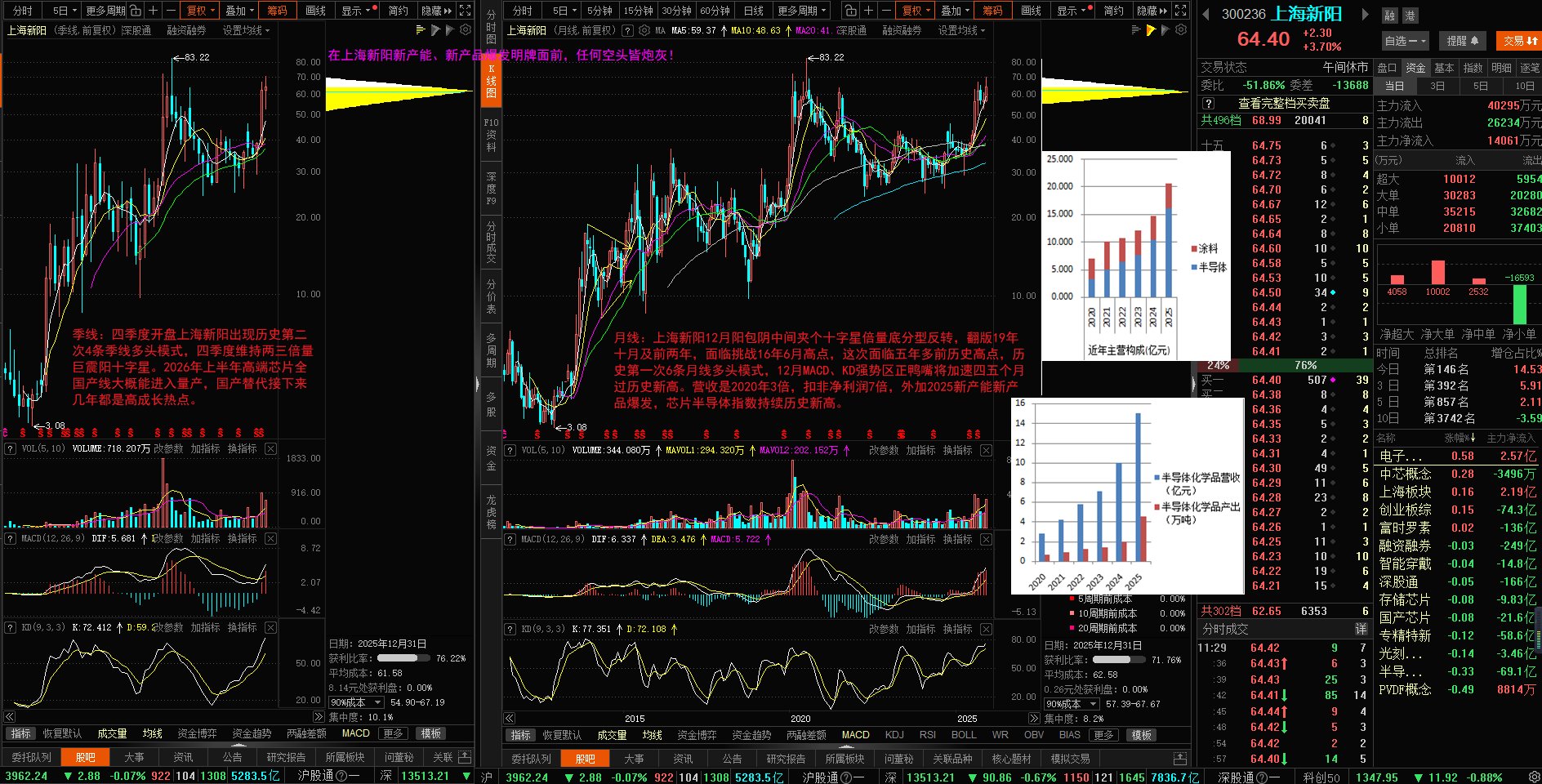Select the 龙虎榜 item in the vertical sidebar
The image size is (1542, 784).
pyautogui.click(x=491, y=512)
